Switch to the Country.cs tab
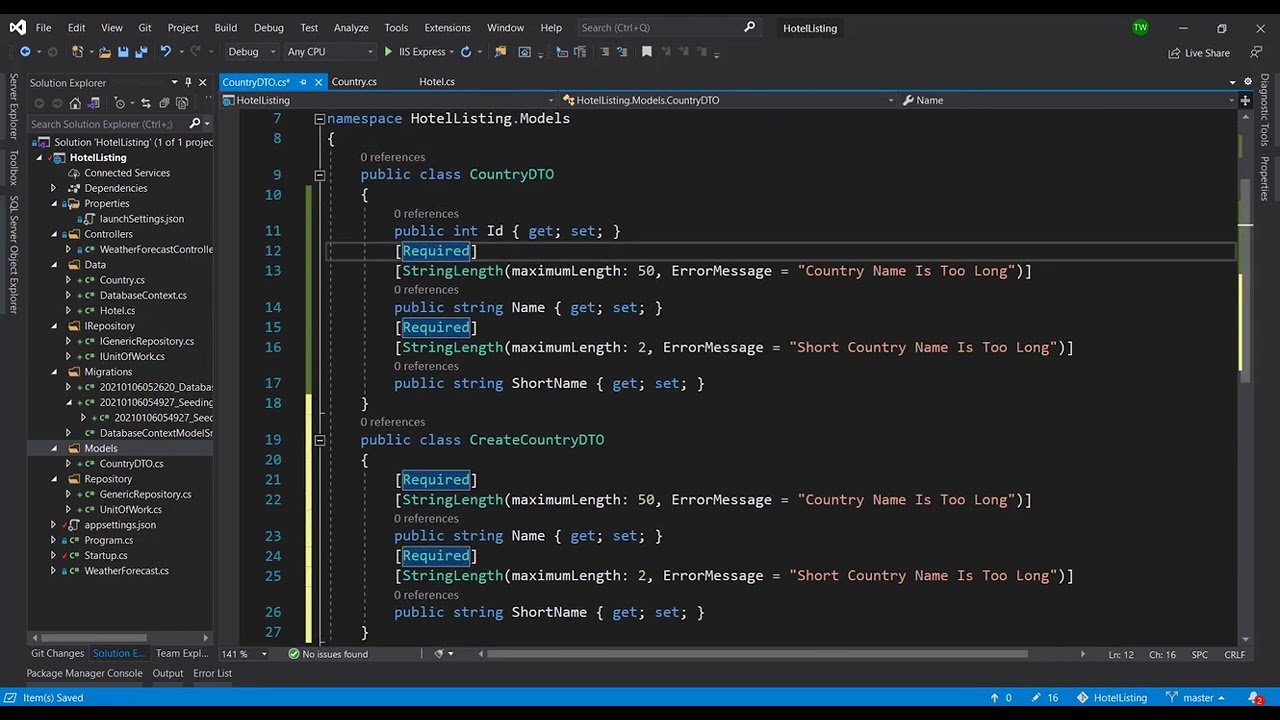Image resolution: width=1280 pixels, height=720 pixels. point(354,82)
